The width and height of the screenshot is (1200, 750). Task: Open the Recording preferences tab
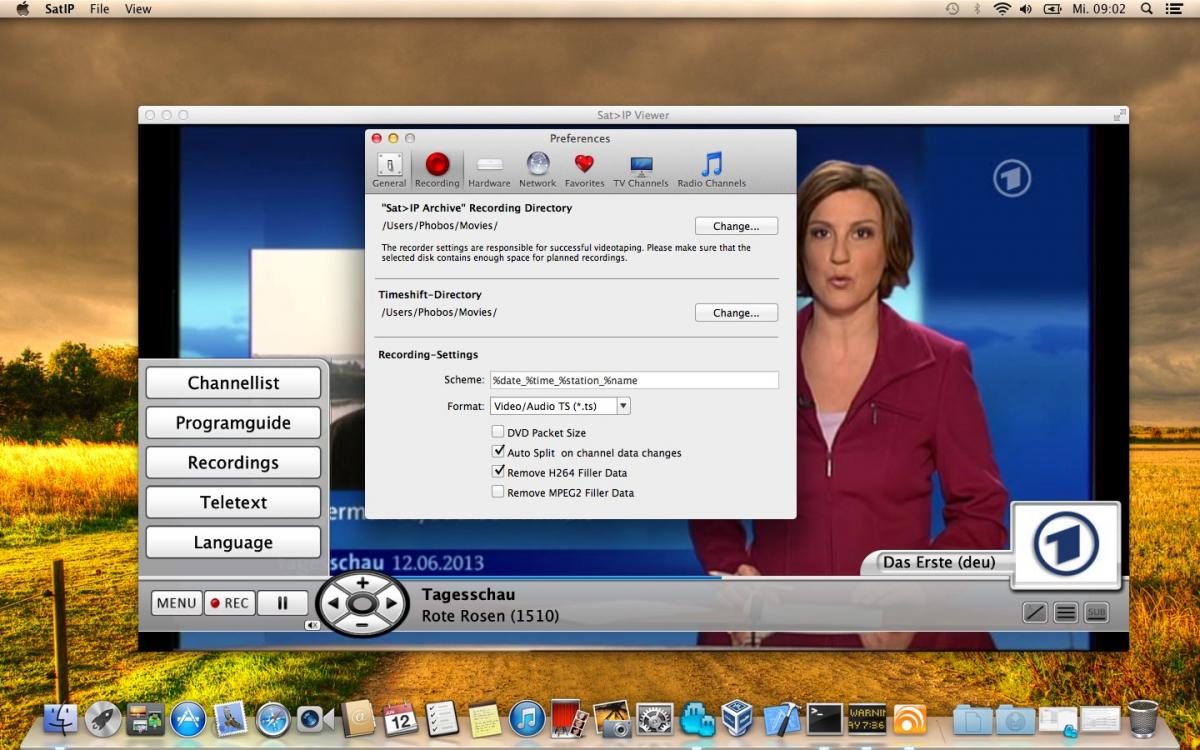[437, 169]
